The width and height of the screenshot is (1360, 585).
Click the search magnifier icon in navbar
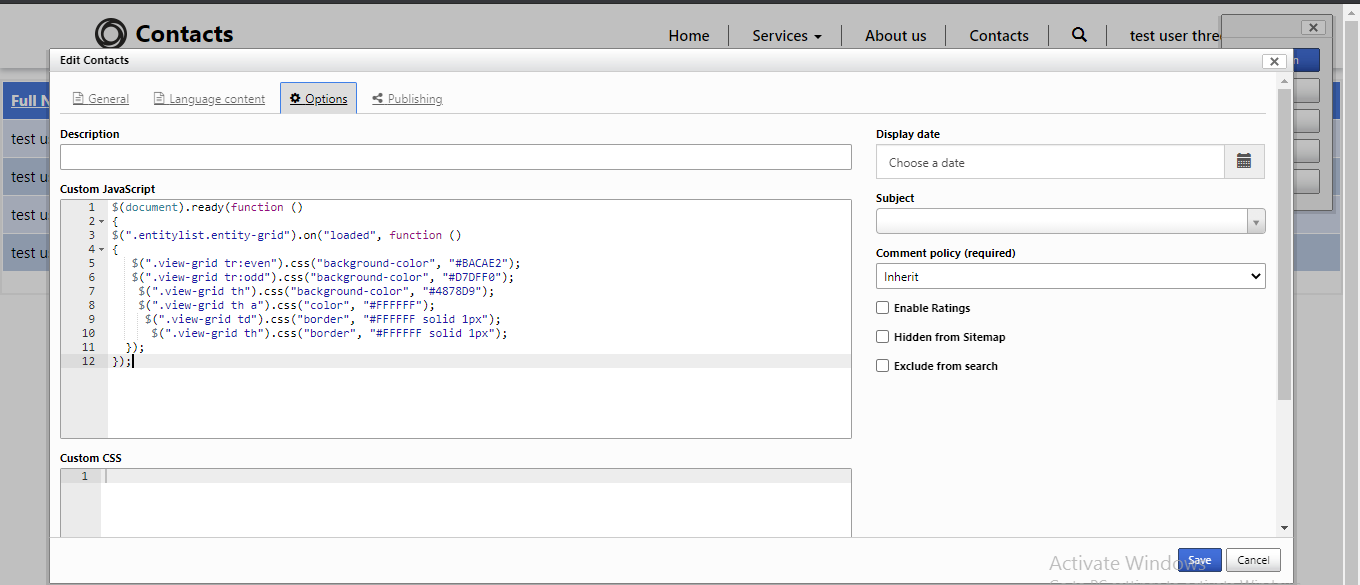[x=1079, y=35]
